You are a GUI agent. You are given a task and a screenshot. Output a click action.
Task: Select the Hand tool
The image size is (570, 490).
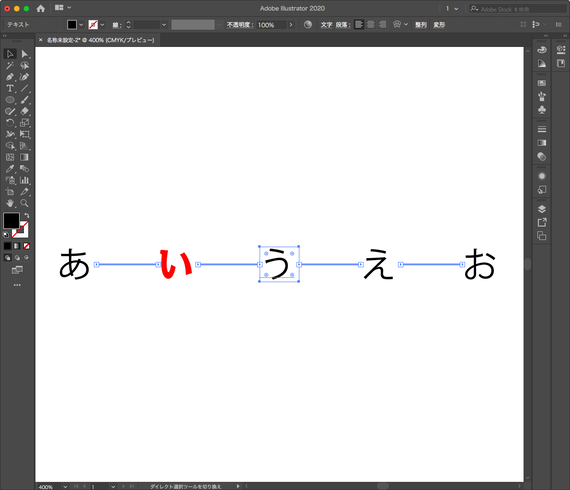click(x=10, y=203)
